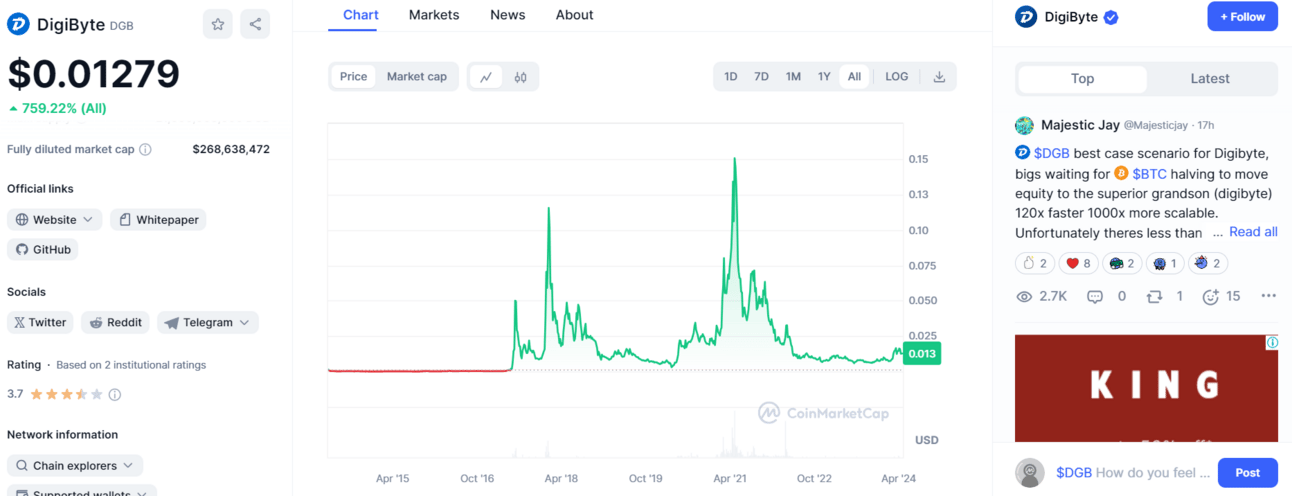
Task: Click the Majestic Jay username
Action: click(x=1080, y=125)
